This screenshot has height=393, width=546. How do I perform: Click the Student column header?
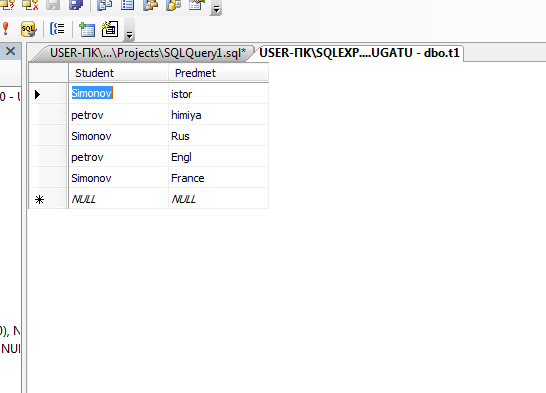(118, 73)
